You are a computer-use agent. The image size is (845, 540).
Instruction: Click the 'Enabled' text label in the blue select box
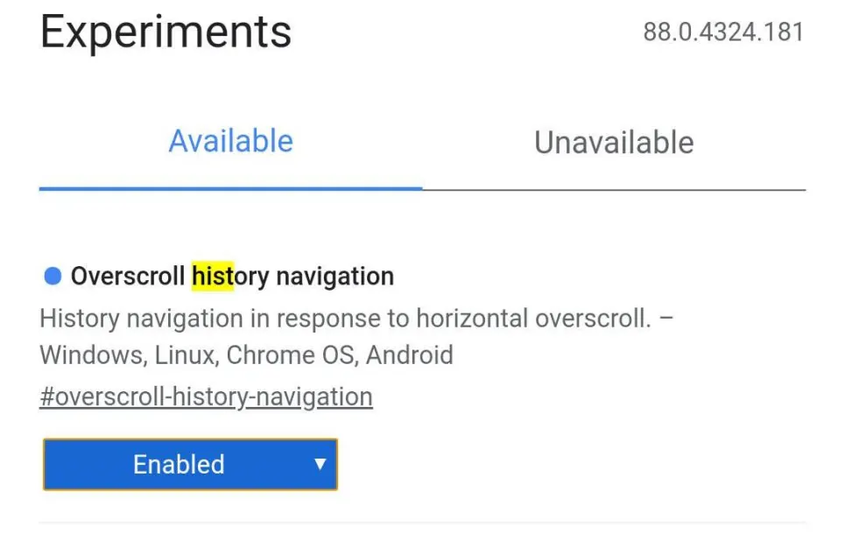(179, 464)
